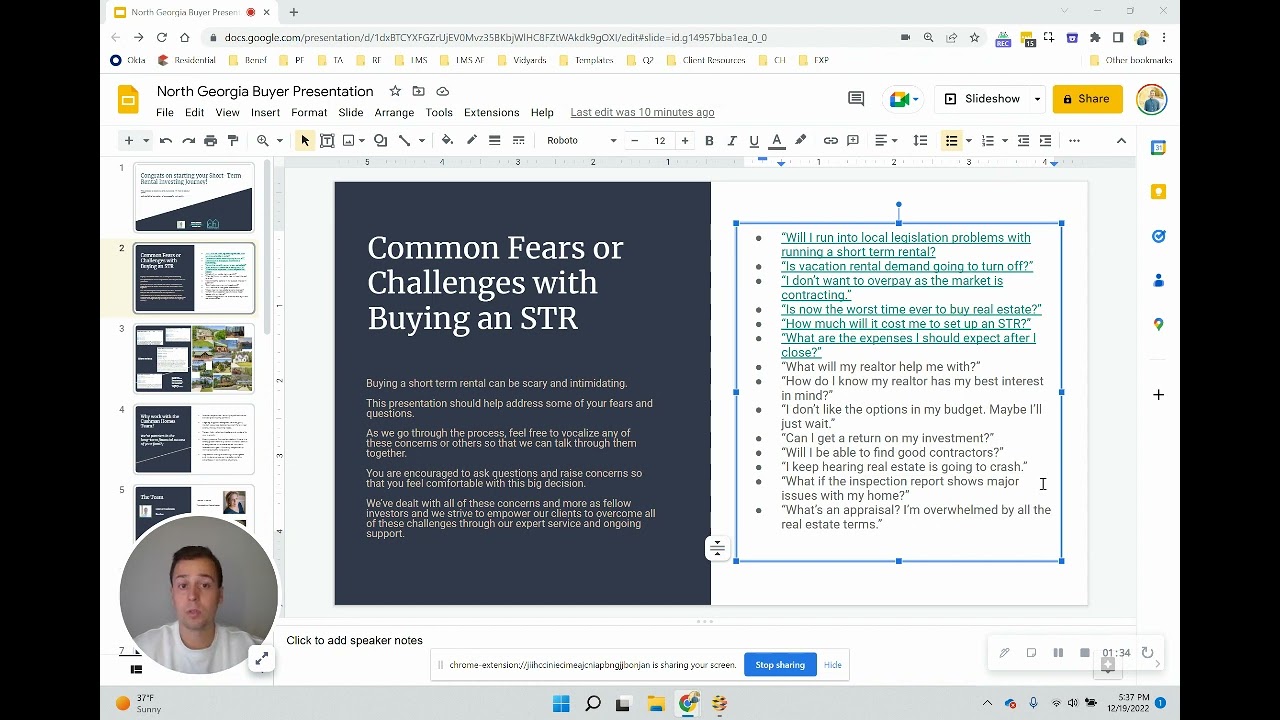Open the Roboto font dropdown

[581, 141]
